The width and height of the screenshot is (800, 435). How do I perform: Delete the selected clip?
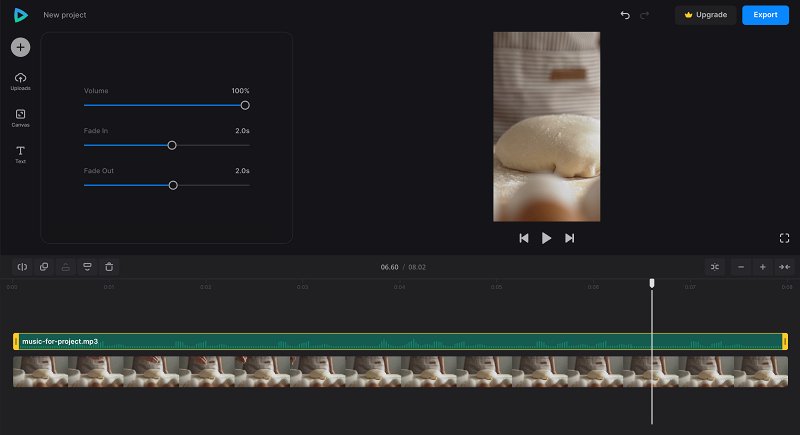tap(109, 267)
